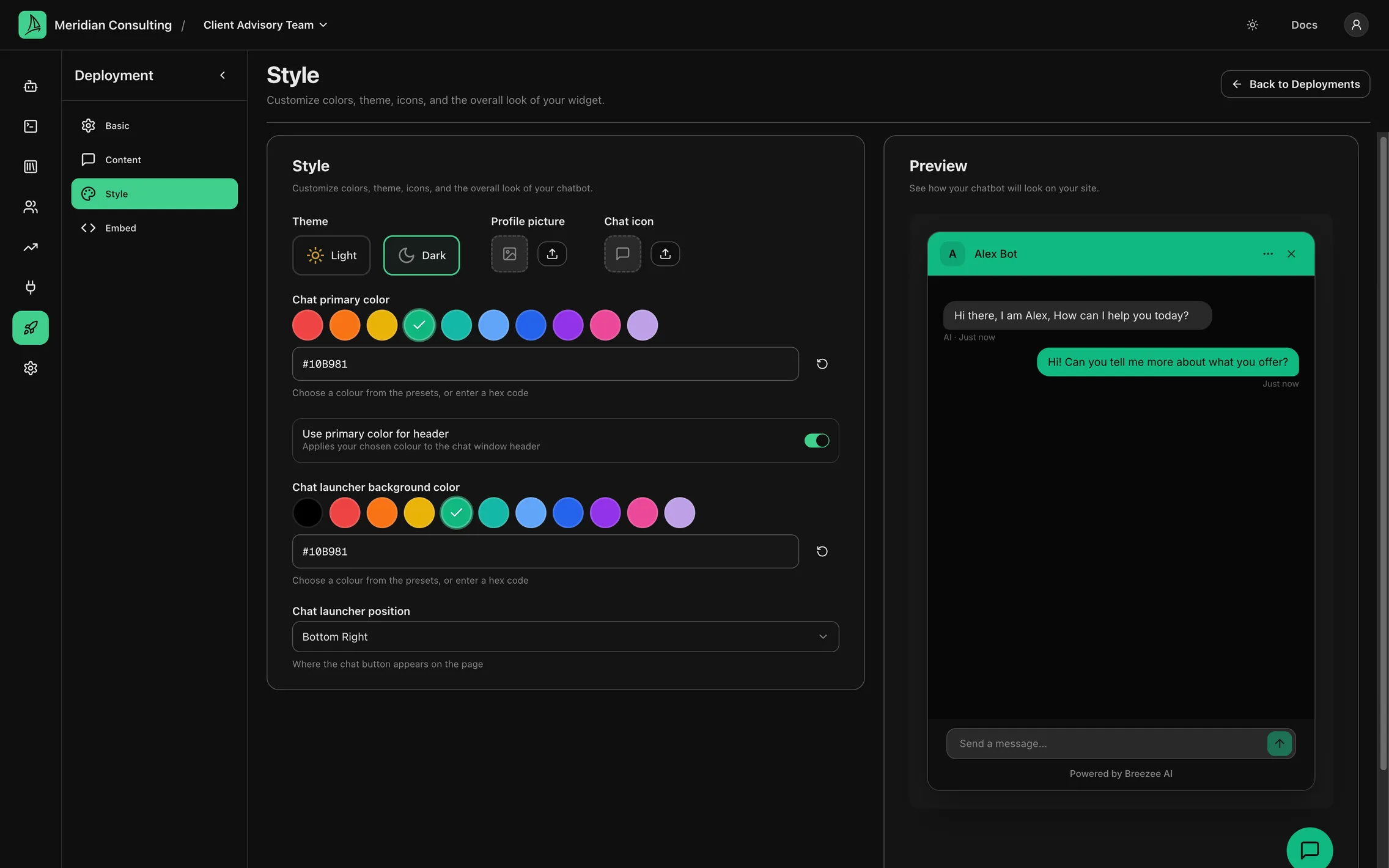Go to Content deployment settings
The image size is (1389, 868).
(x=154, y=160)
